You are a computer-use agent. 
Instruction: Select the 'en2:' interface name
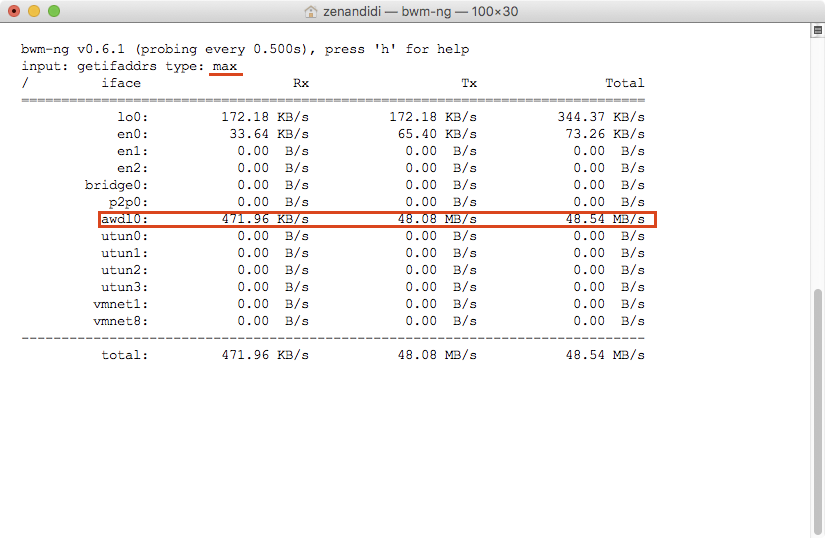[133, 168]
